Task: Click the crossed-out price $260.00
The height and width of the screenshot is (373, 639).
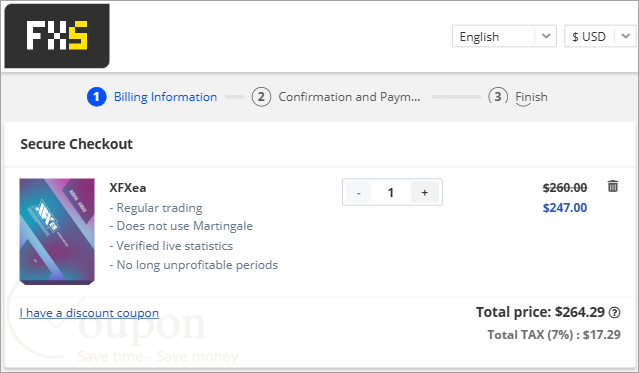Action: click(x=565, y=188)
